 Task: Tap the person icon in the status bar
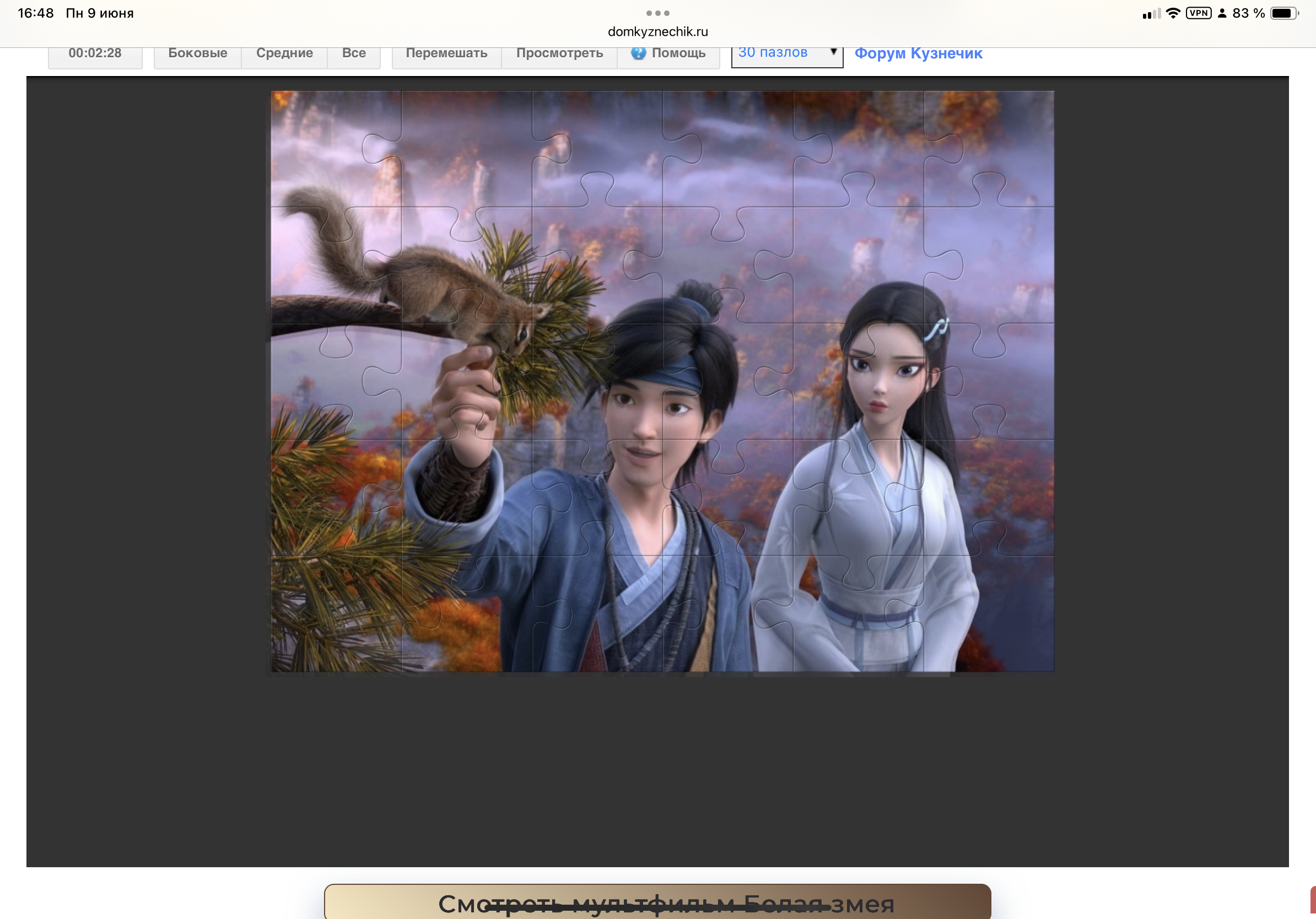tap(1222, 13)
